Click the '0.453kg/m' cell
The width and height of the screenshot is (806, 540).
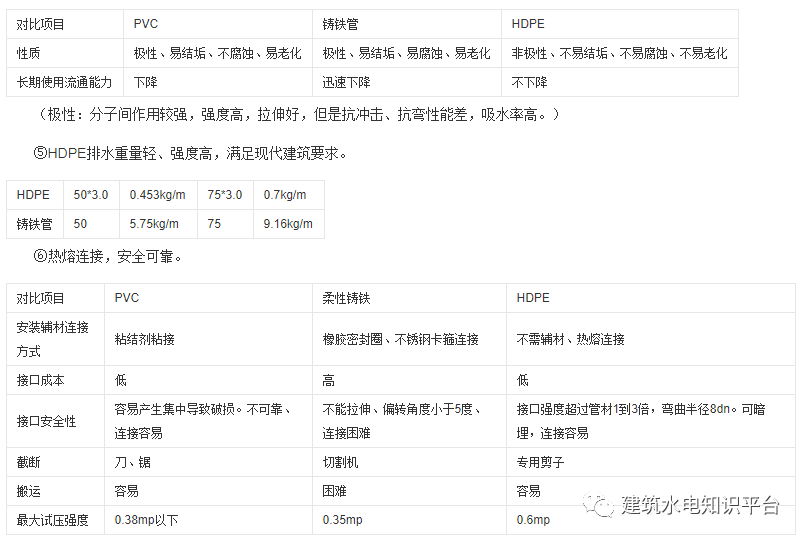tap(157, 195)
